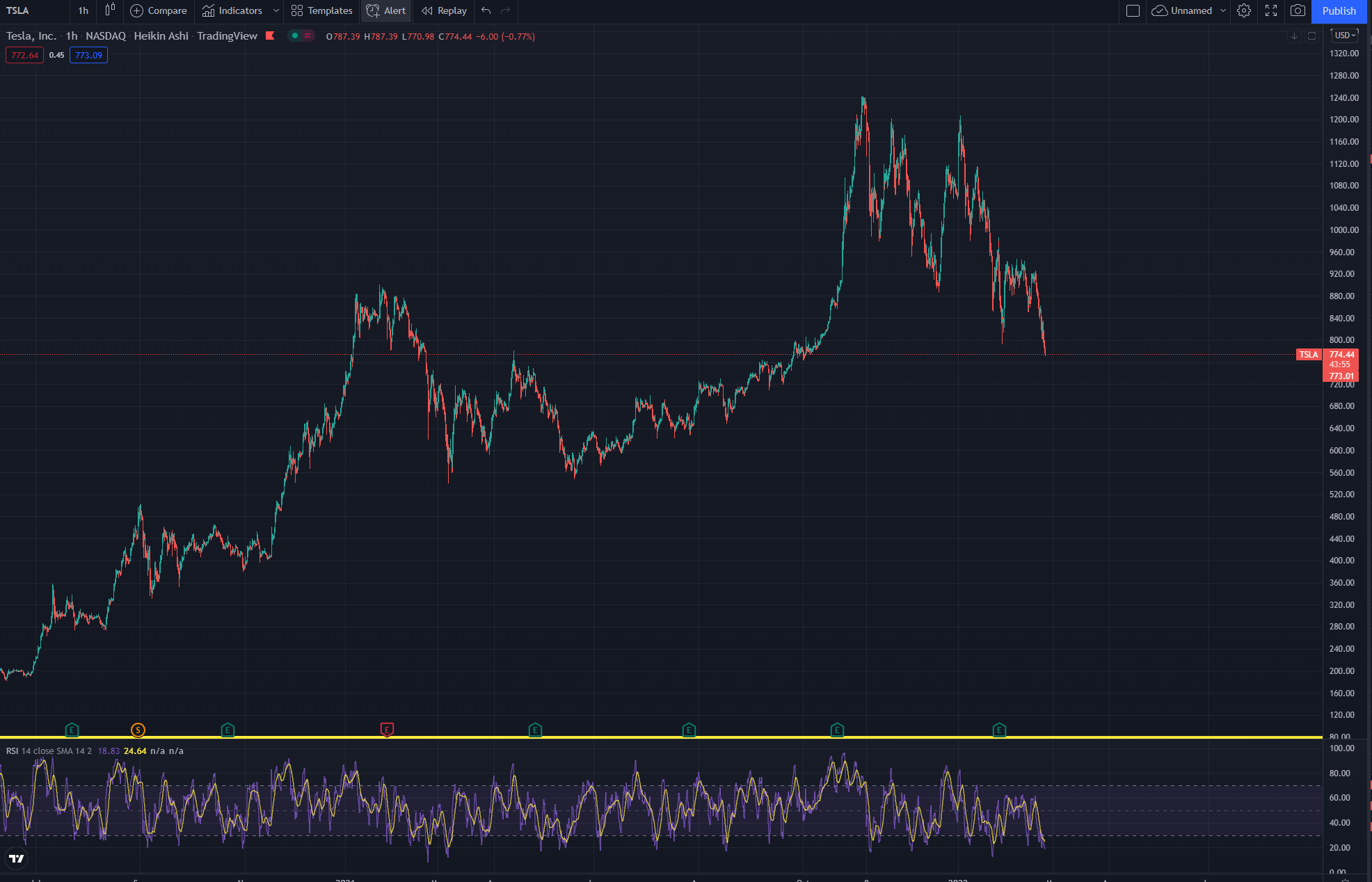The width and height of the screenshot is (1372, 882).
Task: Click the pink approximate-data status icon
Action: coord(308,35)
